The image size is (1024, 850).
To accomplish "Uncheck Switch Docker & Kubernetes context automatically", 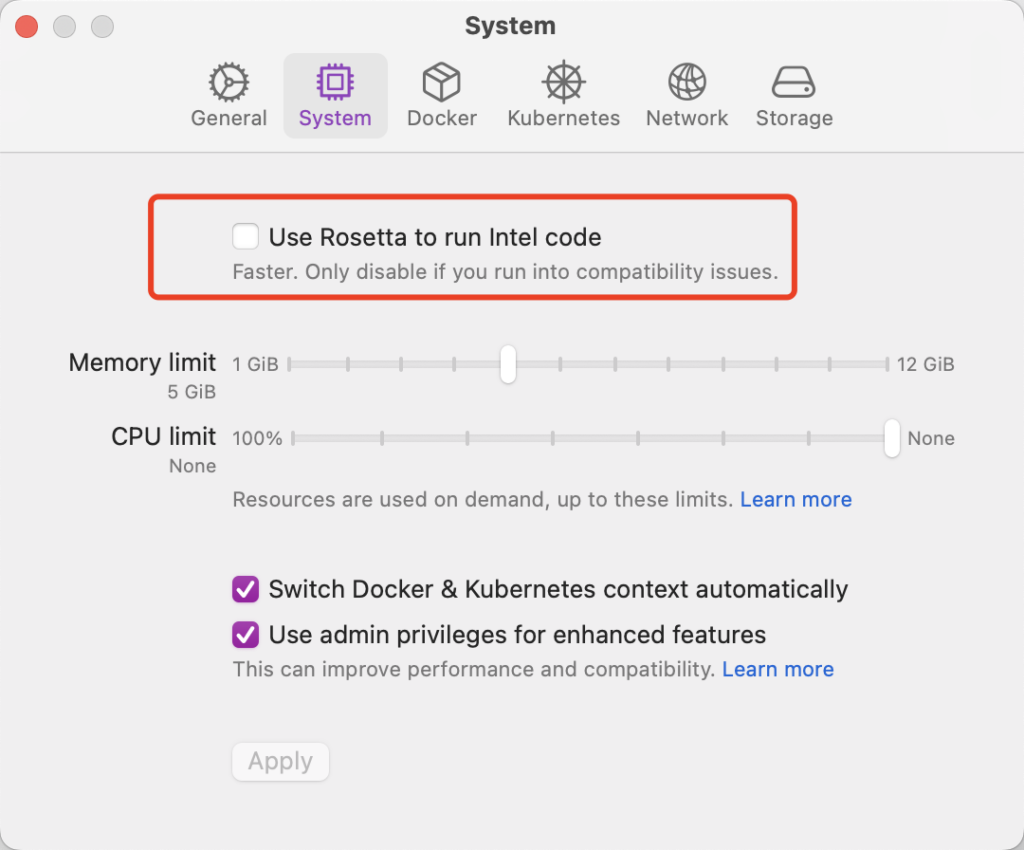I will 245,589.
